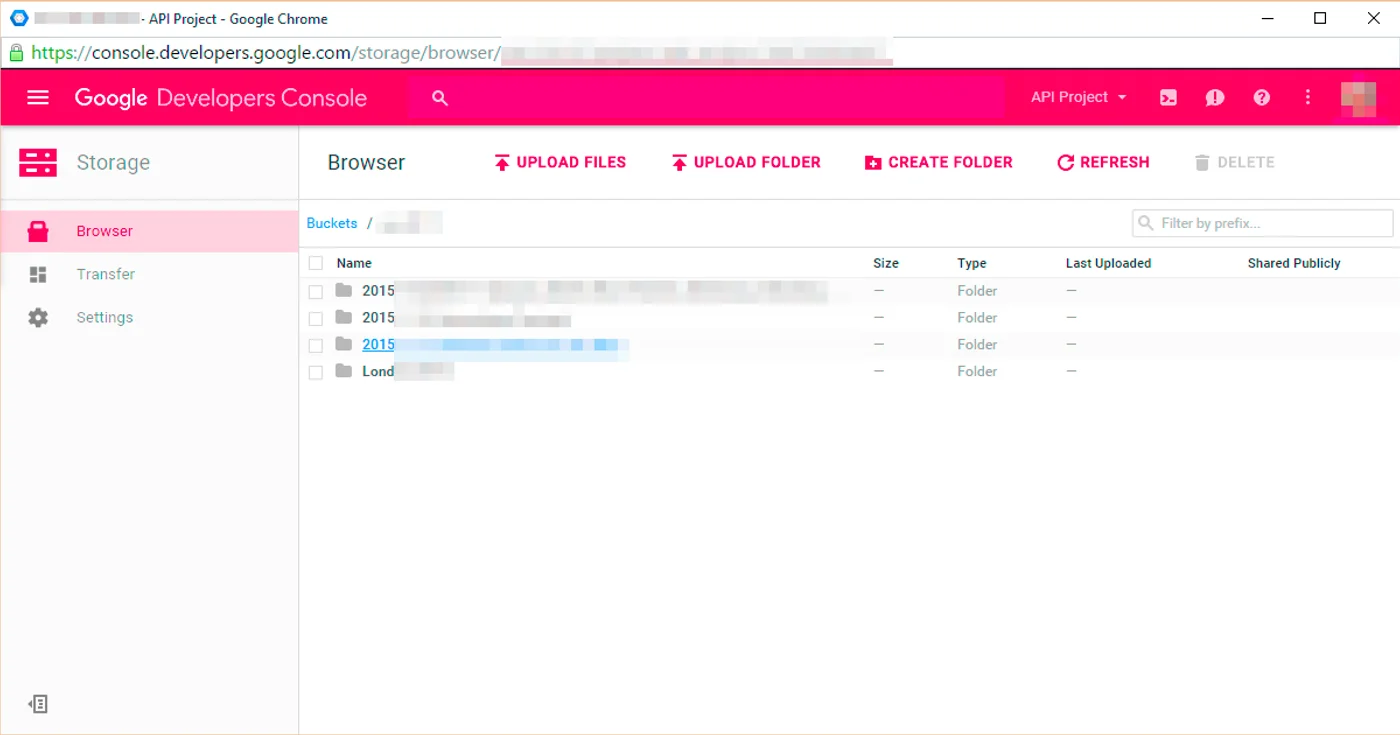Click the pink search bar field
Viewport: 1400px width, 735px height.
[706, 98]
